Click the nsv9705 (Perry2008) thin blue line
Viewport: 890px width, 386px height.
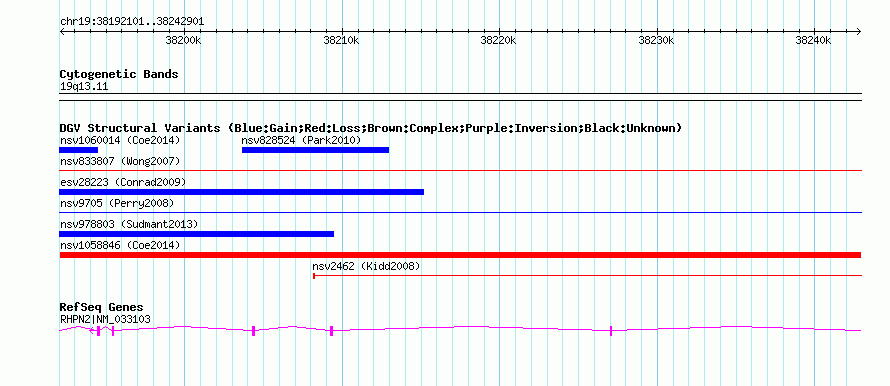click(460, 212)
